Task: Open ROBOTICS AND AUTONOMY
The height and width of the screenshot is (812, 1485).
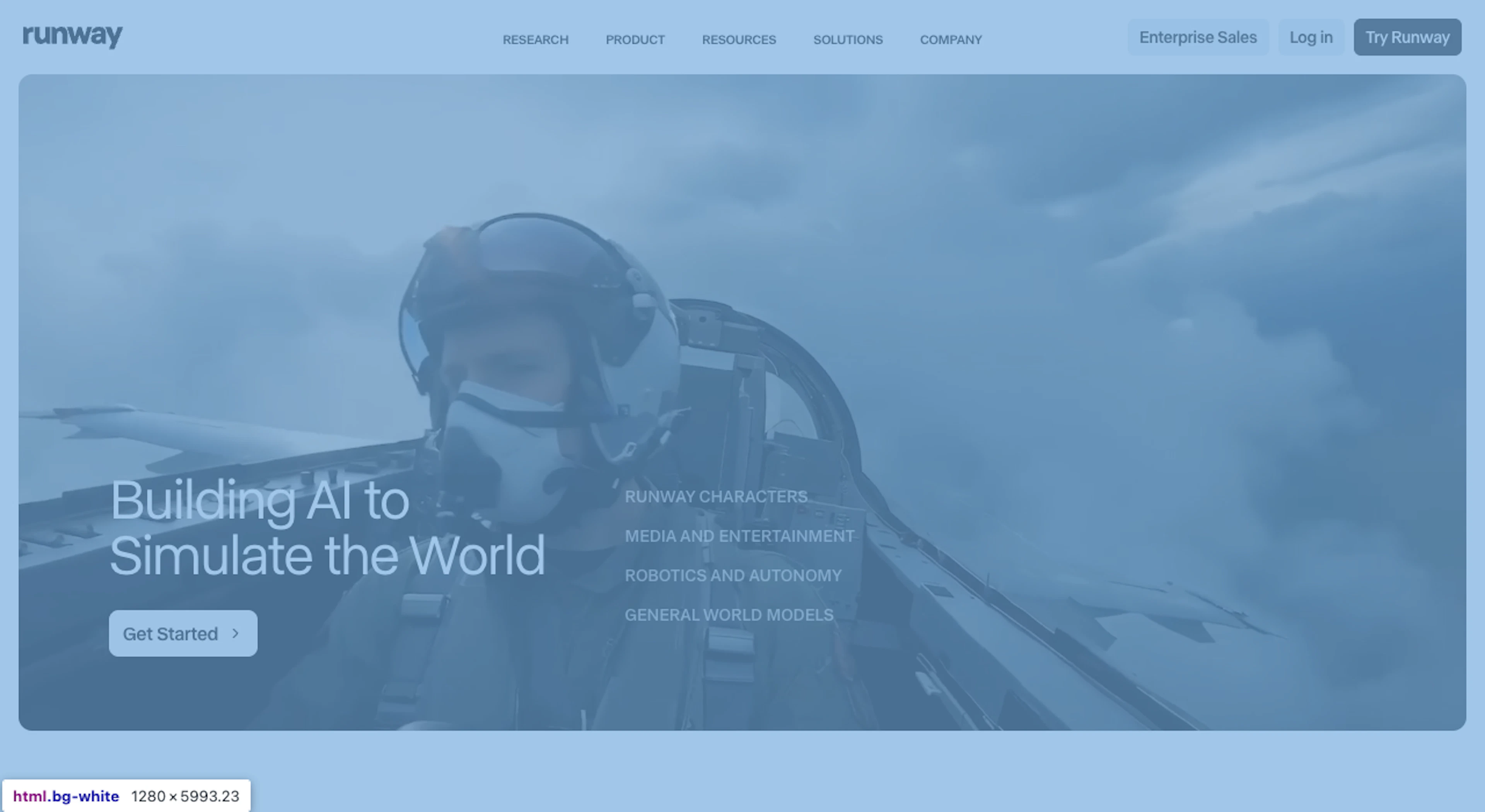Action: [733, 575]
